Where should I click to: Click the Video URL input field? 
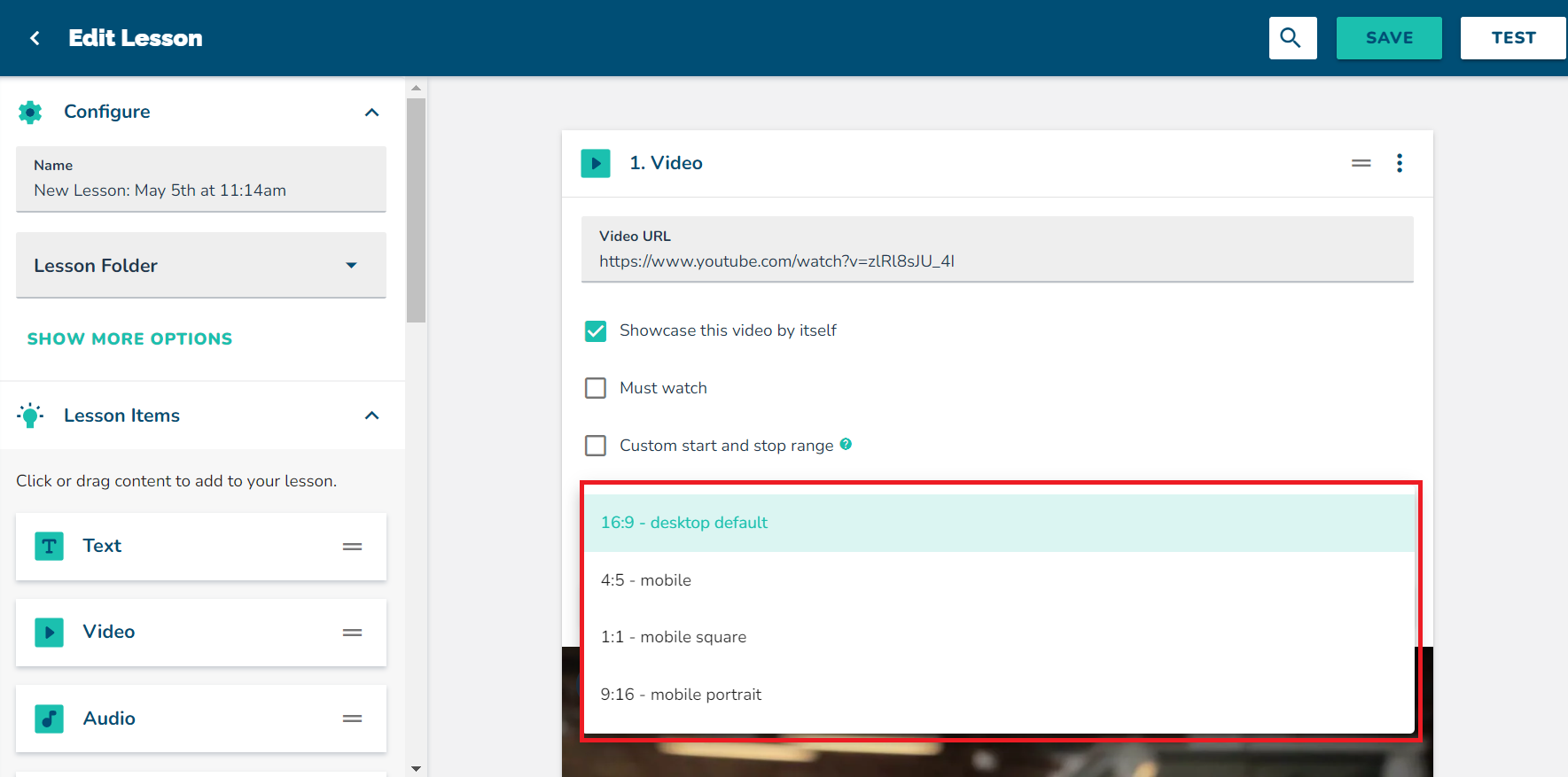[x=997, y=250]
